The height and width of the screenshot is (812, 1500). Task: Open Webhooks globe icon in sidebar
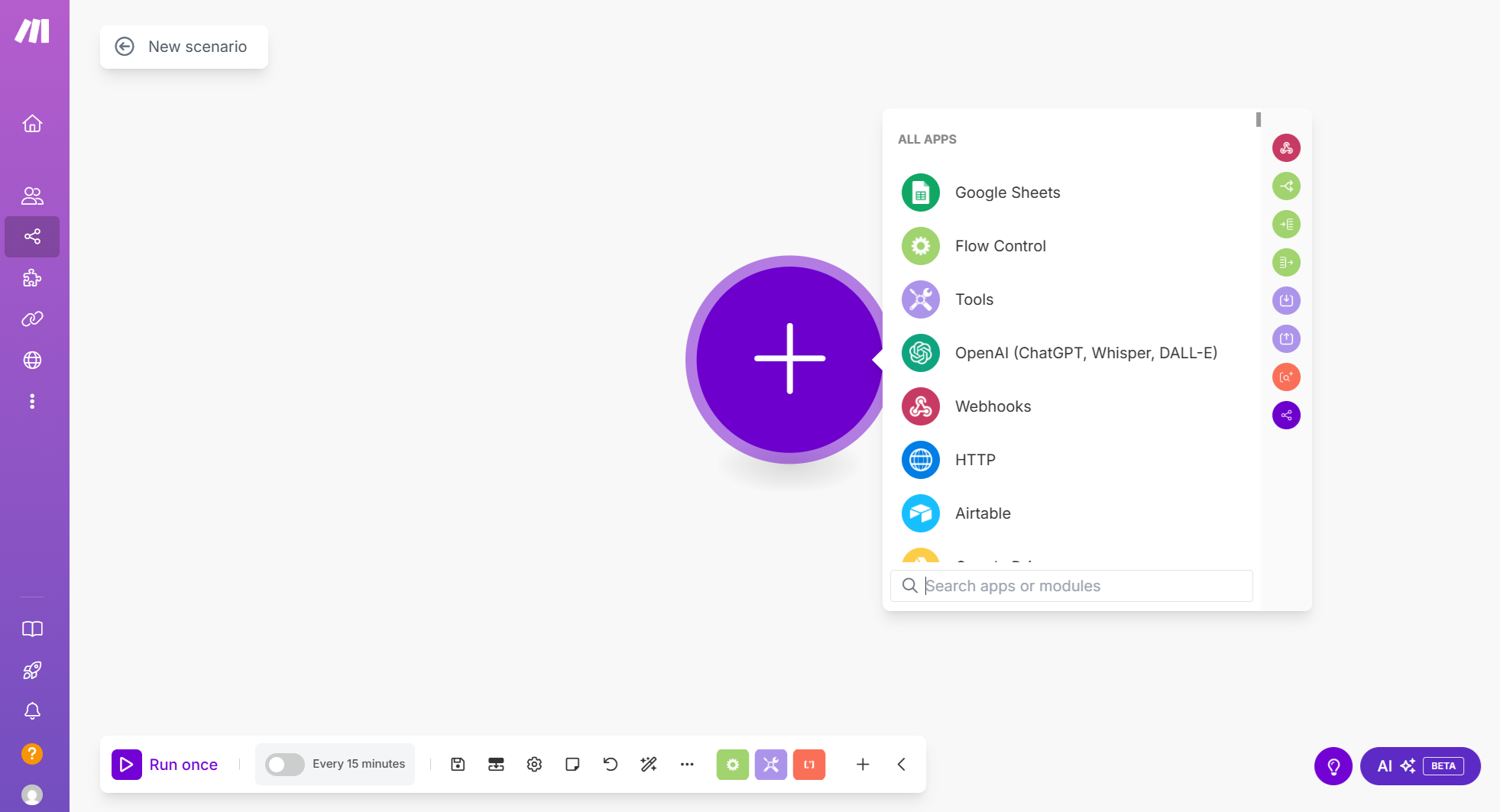[32, 360]
